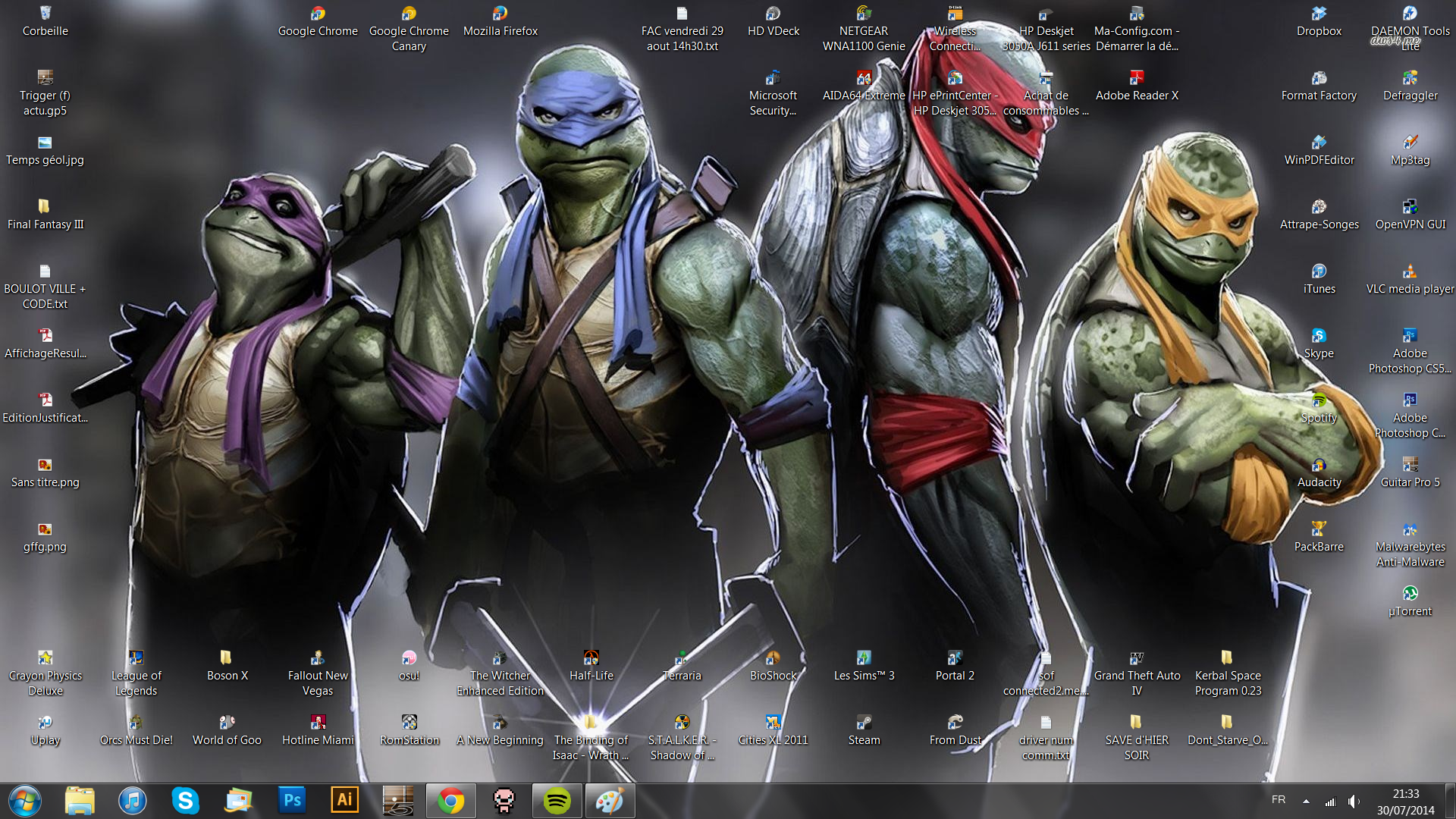The image size is (1456, 819).
Task: Open the NETGEAR WNA1100 Genie shortcut
Action: tap(864, 29)
